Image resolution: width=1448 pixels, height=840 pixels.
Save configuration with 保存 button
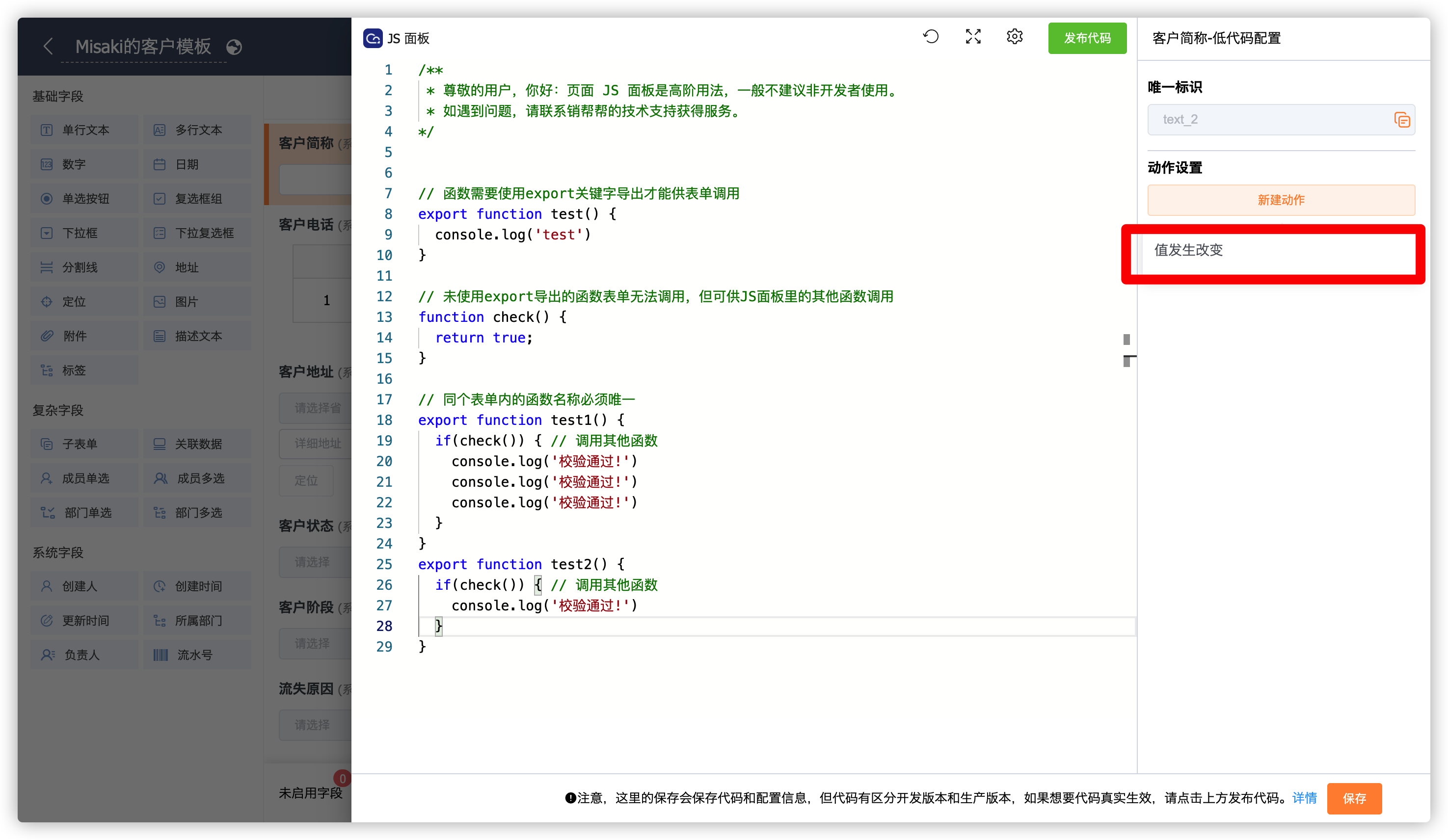tap(1354, 799)
